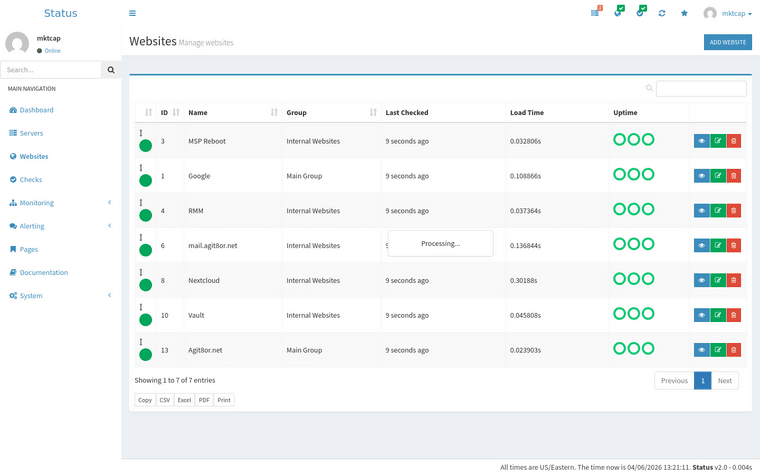Edit the Agit8or.net website entry

(718, 350)
